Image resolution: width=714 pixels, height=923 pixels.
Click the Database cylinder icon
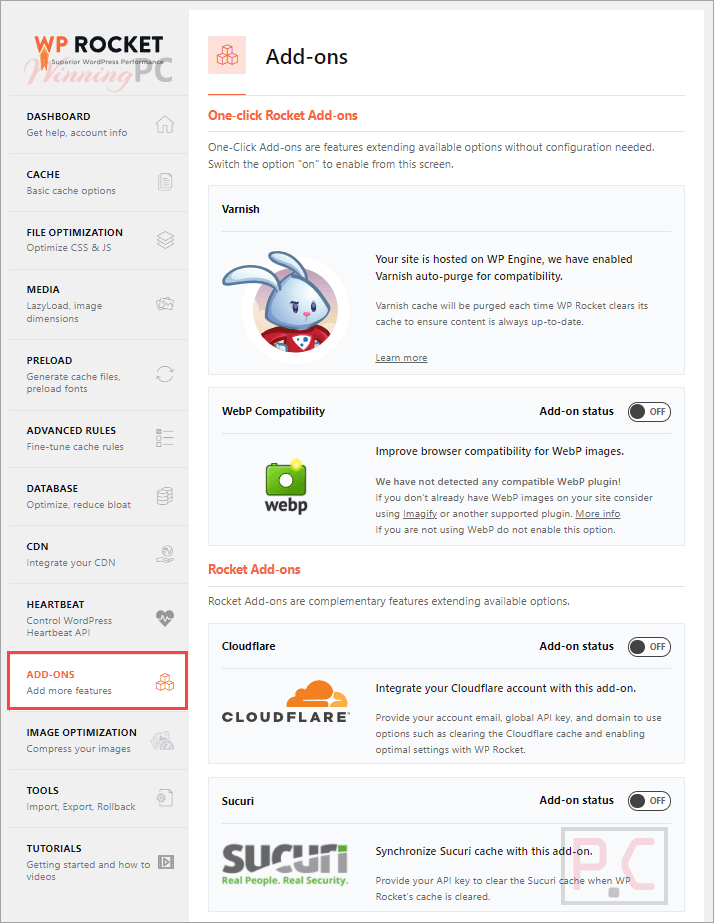click(165, 496)
